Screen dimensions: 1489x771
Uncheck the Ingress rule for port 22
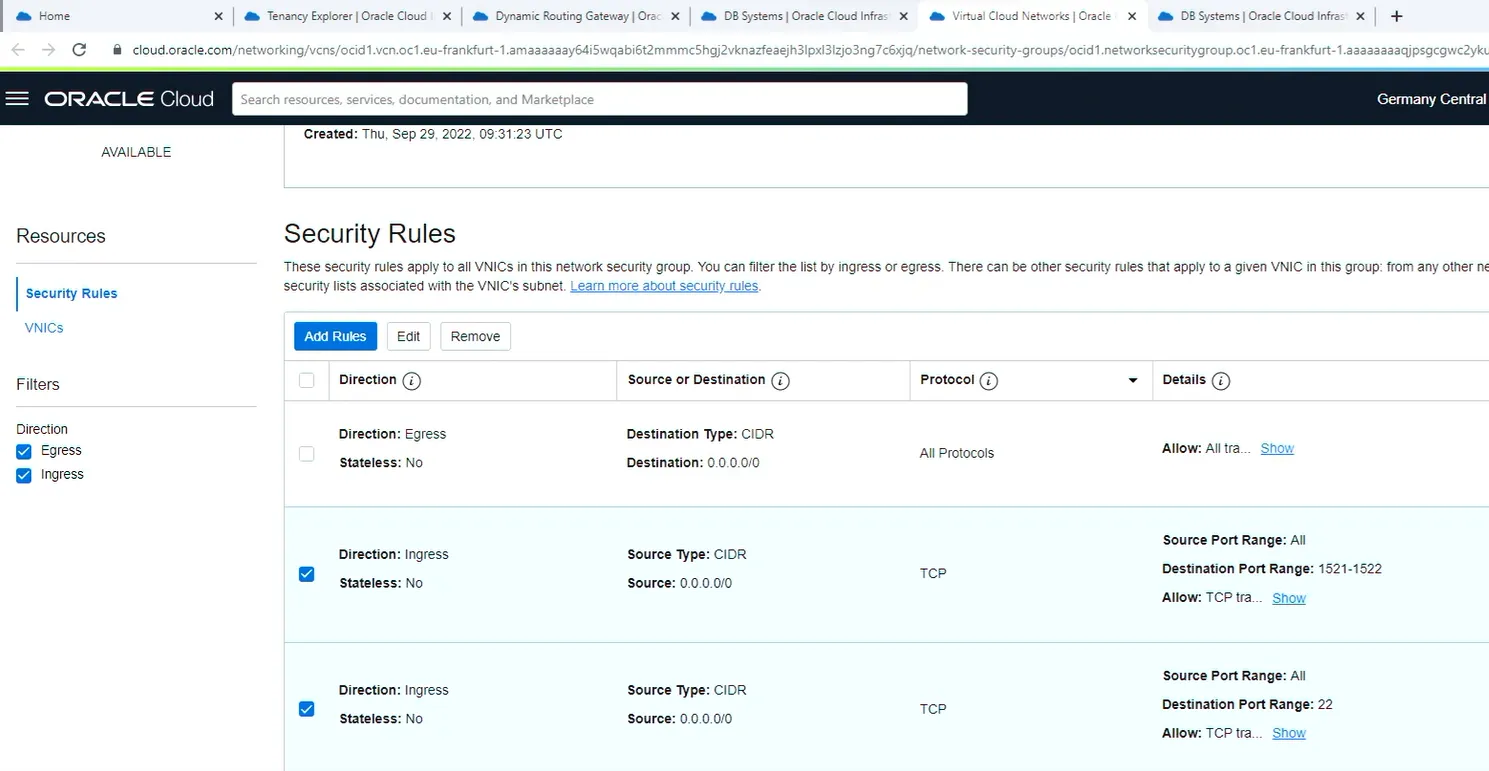307,709
